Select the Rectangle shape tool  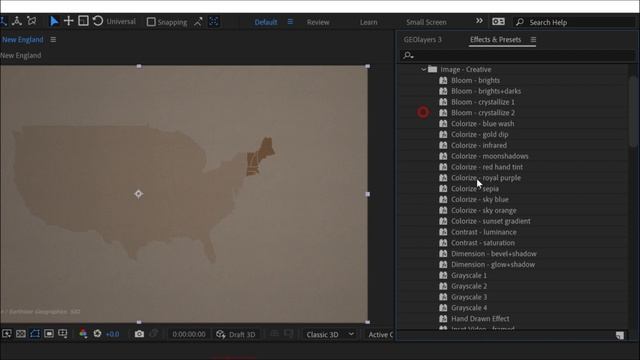pyautogui.click(x=83, y=21)
